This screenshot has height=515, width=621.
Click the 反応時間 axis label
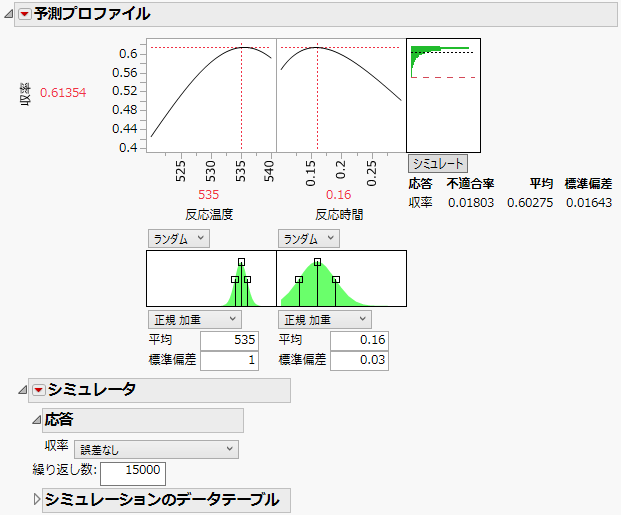tap(339, 215)
